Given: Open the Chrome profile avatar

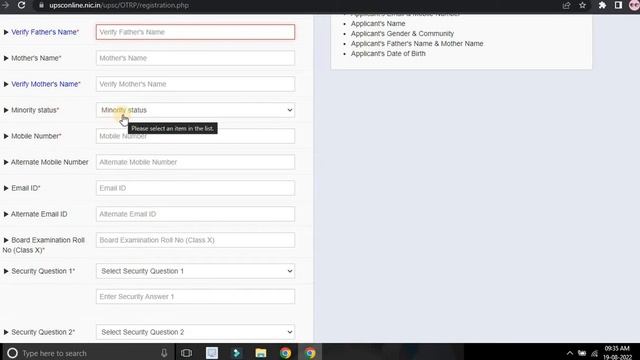Looking at the screenshot, I should [634, 5].
